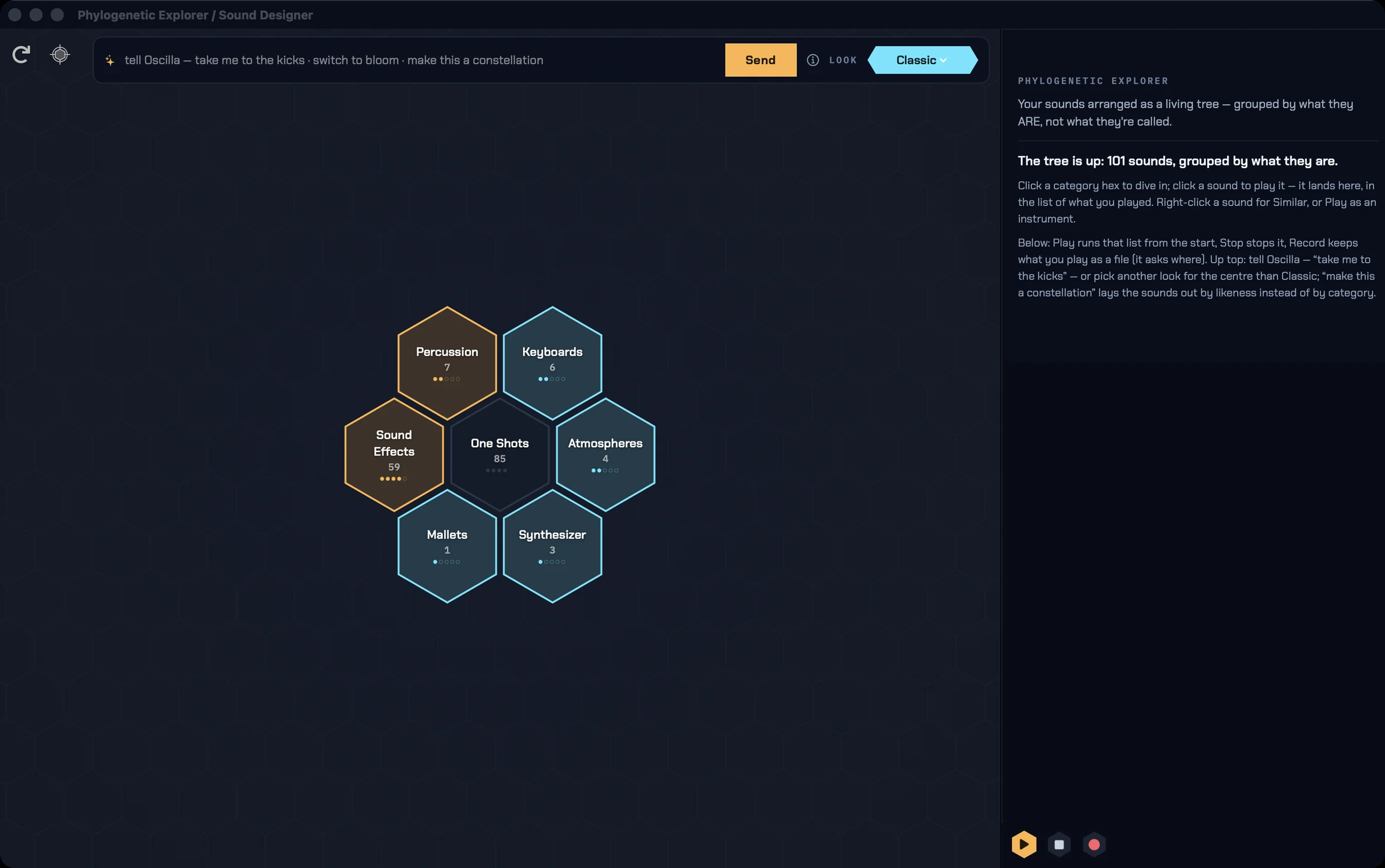Open the Mallets category hex

(x=447, y=546)
